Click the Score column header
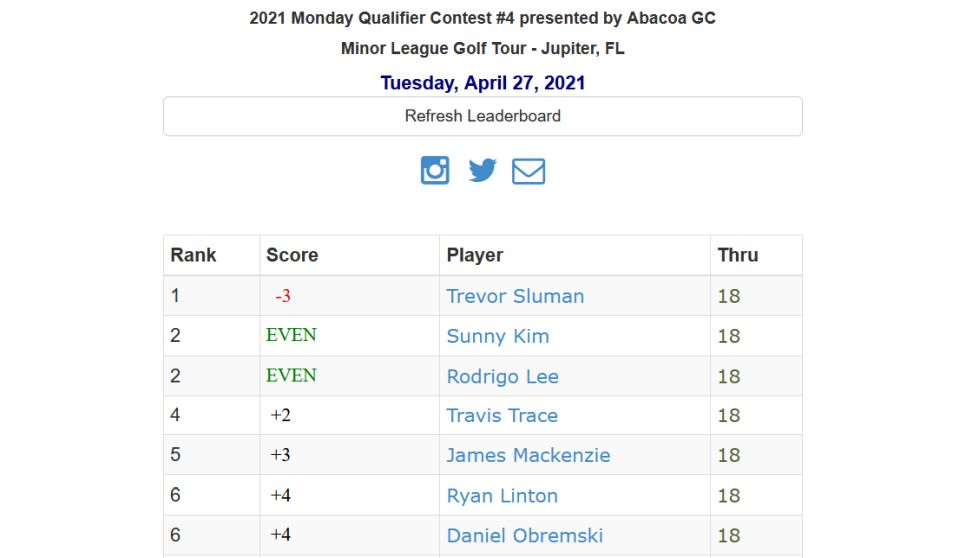Viewport: 980px width, 558px height. coord(292,255)
